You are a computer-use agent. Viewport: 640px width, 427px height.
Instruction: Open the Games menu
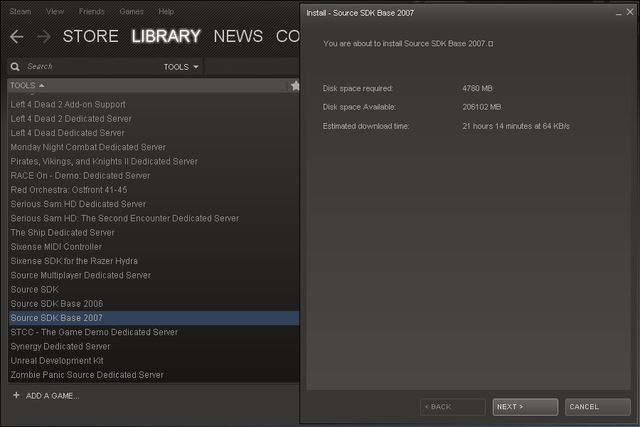[x=131, y=11]
